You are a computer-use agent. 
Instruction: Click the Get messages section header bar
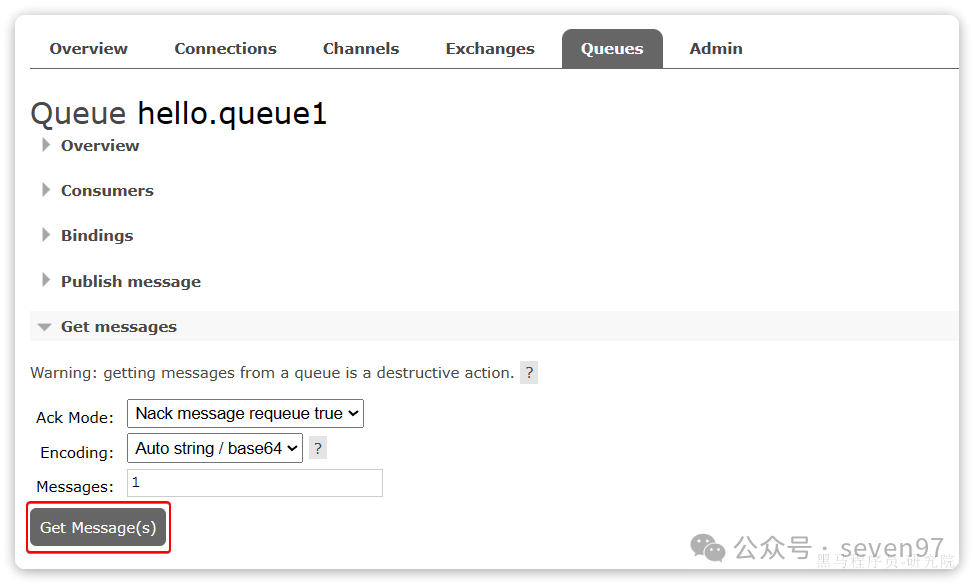pyautogui.click(x=494, y=326)
